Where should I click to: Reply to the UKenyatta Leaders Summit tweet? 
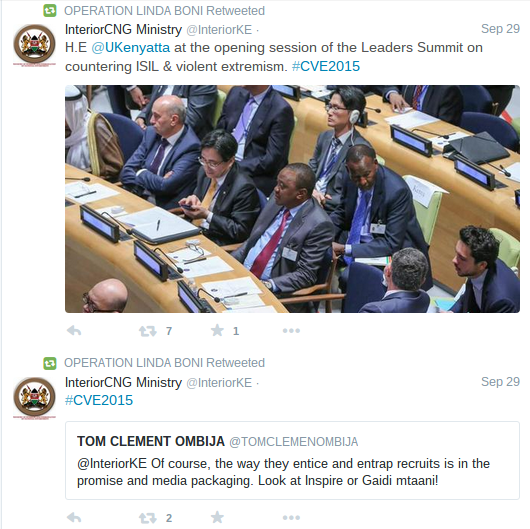point(74,330)
